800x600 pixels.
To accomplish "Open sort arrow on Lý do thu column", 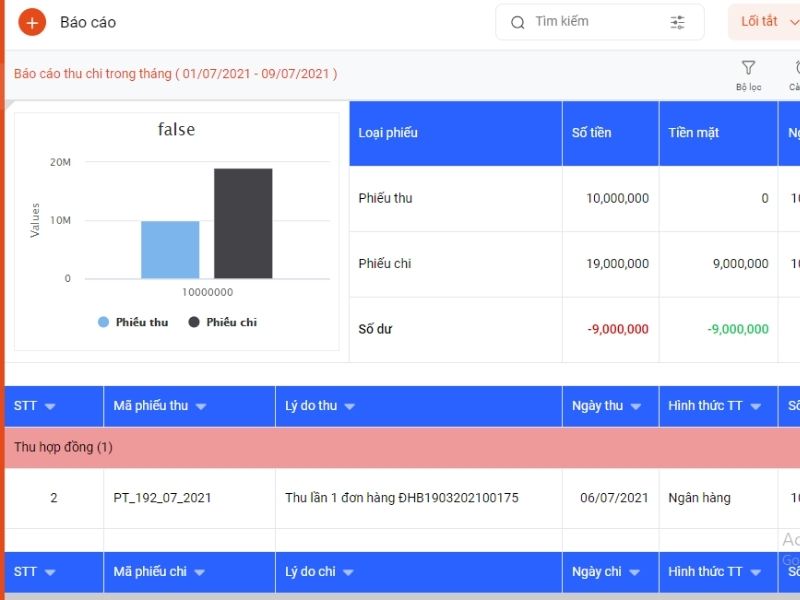I will (x=349, y=407).
